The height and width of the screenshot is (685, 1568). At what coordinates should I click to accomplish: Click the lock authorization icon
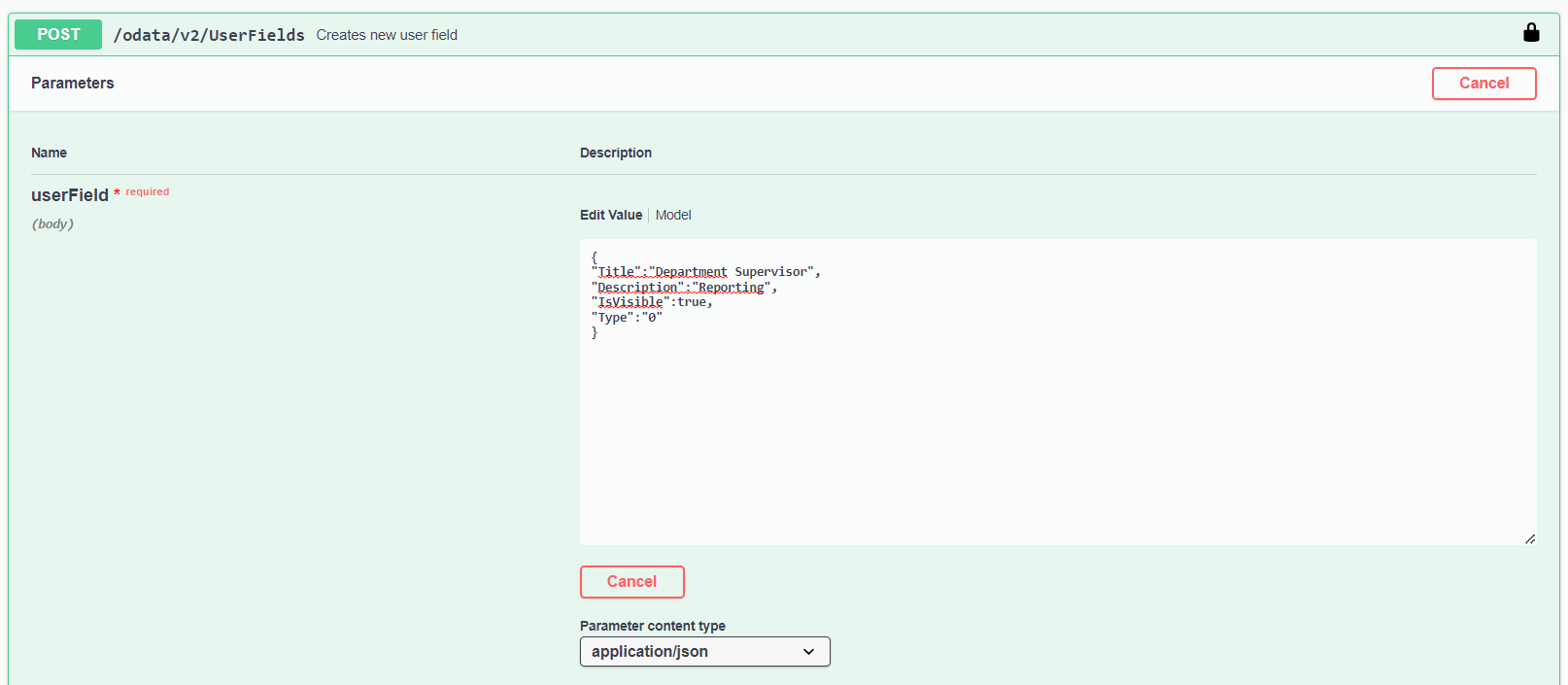pyautogui.click(x=1531, y=33)
